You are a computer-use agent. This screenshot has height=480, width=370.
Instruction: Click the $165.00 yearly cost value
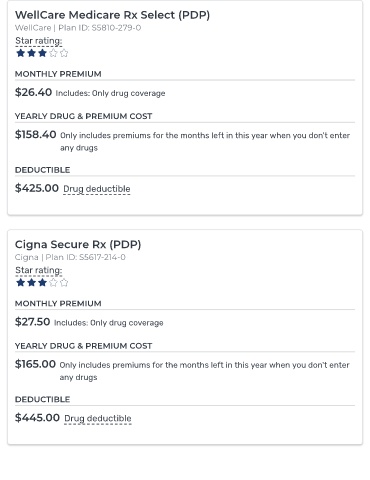[35, 364]
